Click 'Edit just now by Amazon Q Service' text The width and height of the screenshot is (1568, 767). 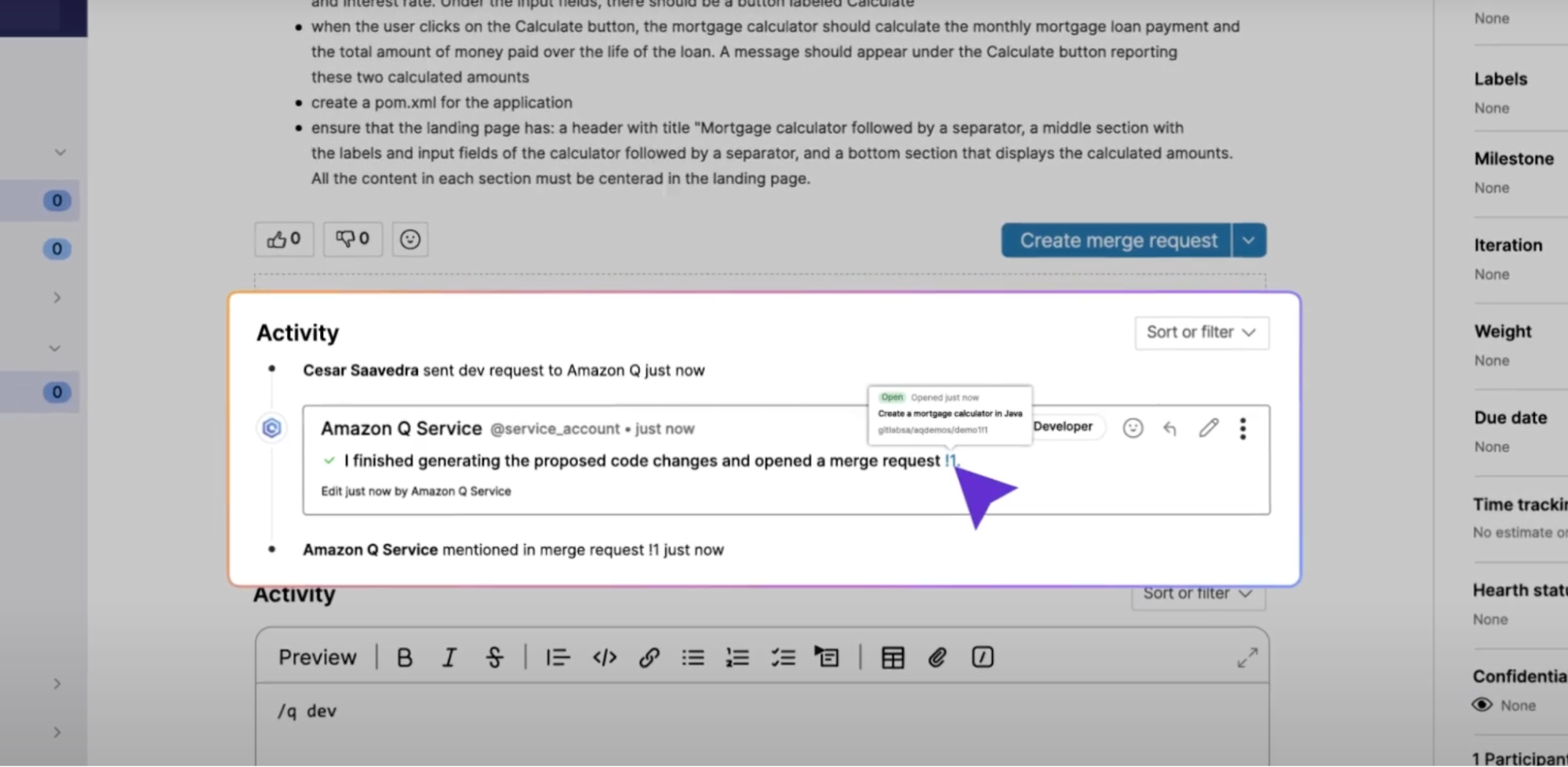coord(416,491)
